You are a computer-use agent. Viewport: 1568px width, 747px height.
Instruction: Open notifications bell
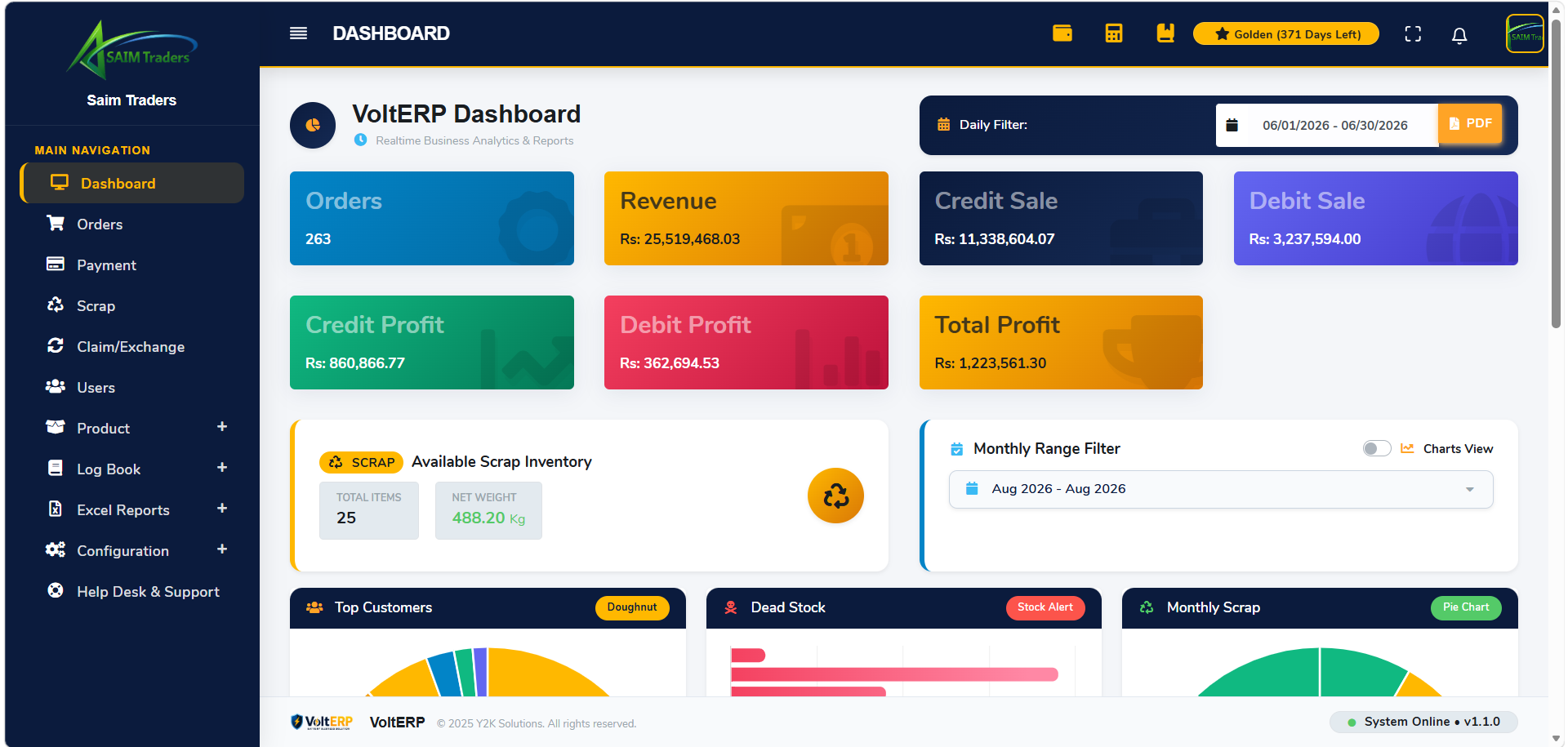pos(1459,35)
